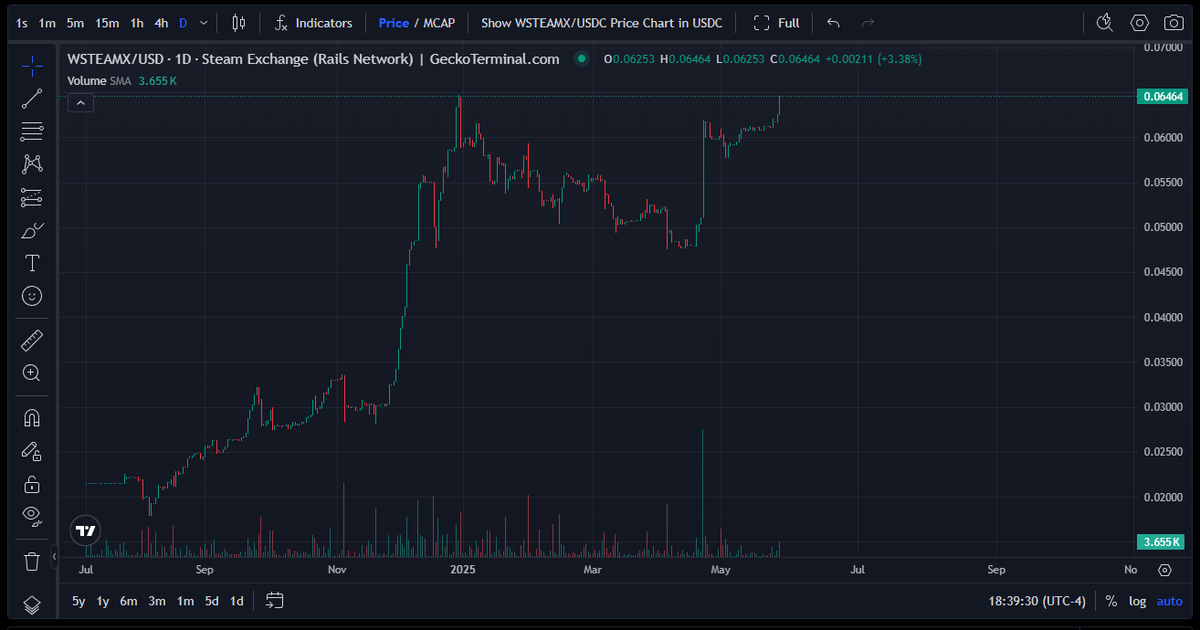Open timezone menu showing UTC-4
This screenshot has height=630, width=1200.
click(1037, 601)
